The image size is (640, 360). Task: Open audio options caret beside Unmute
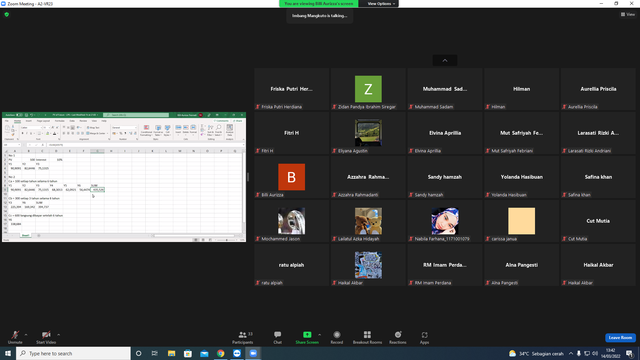click(x=26, y=335)
